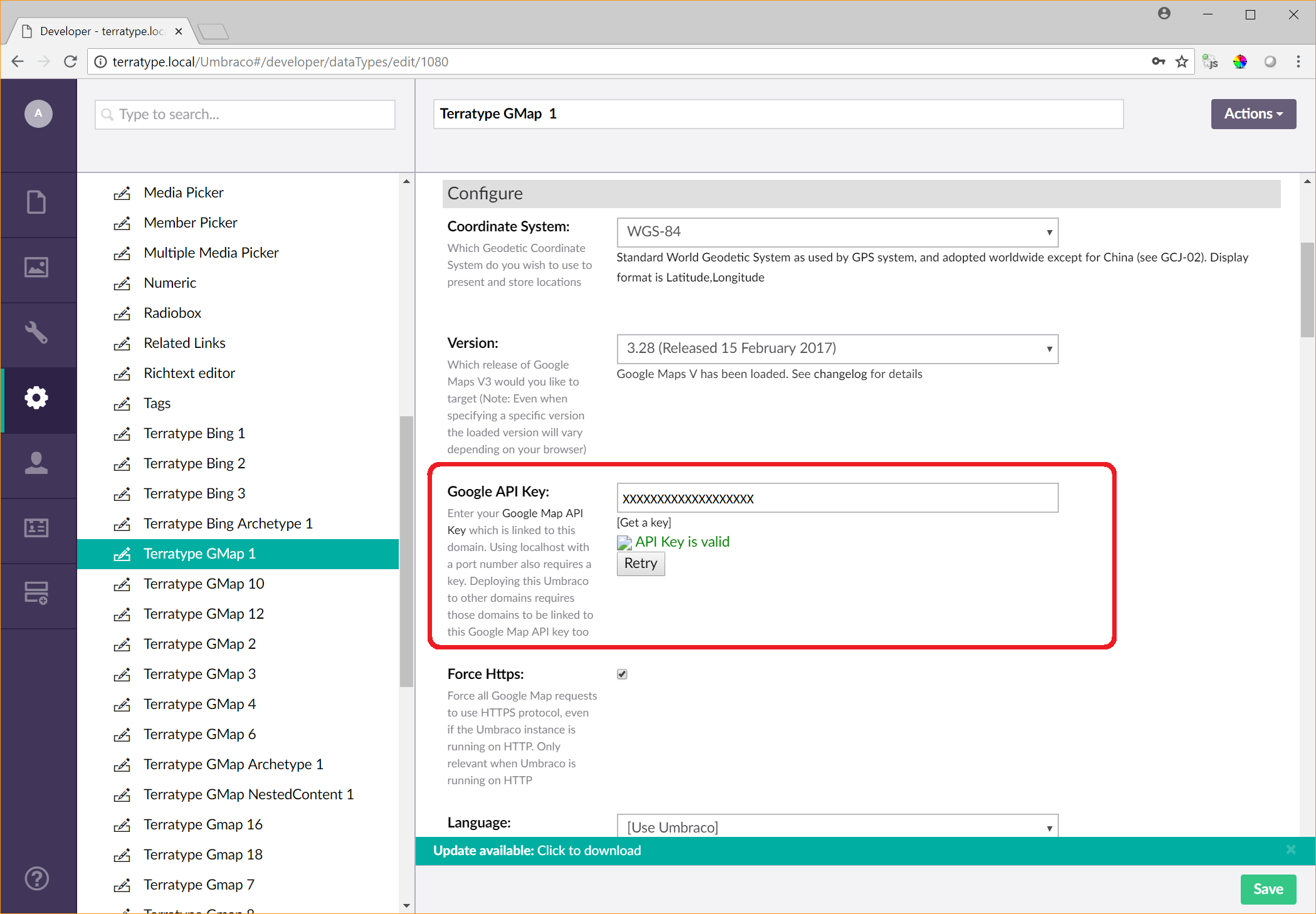Click the saved passwords key icon
Screen dimensions: 1316x914
pyautogui.click(x=1159, y=61)
